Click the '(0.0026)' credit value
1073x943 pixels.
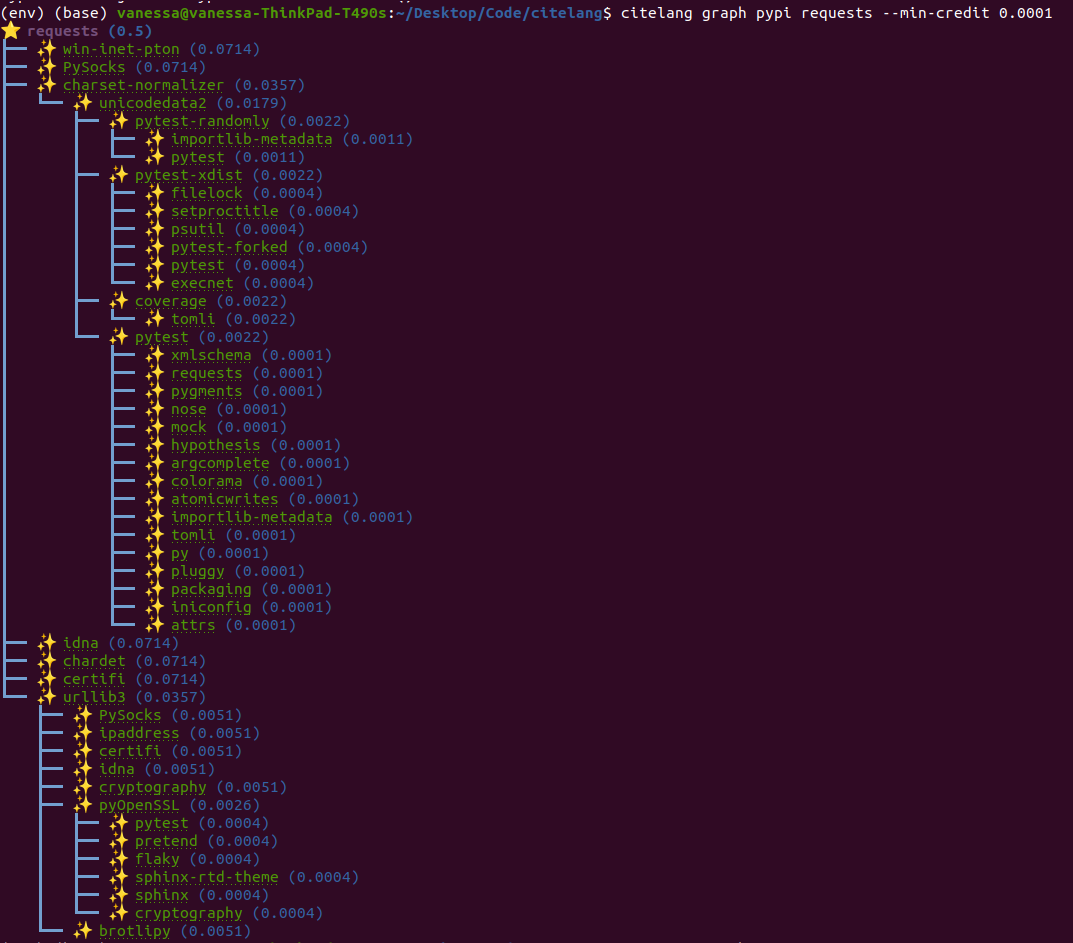click(x=224, y=805)
